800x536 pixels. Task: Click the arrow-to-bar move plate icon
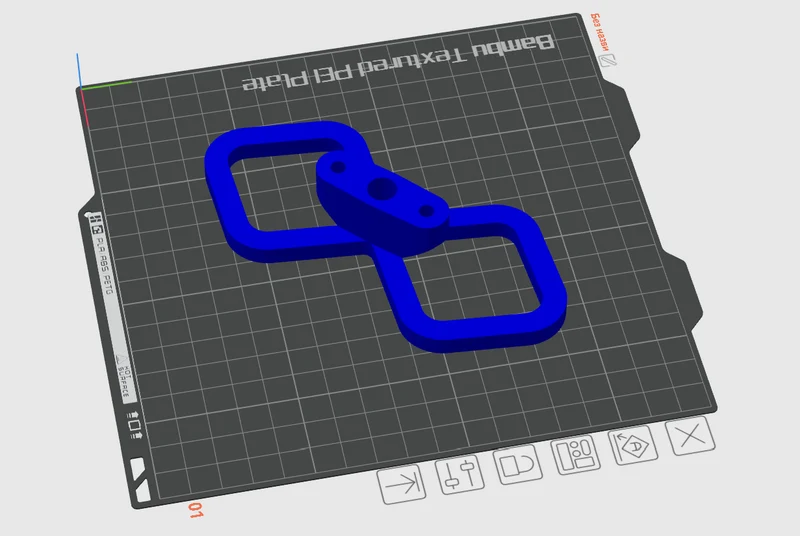point(402,484)
